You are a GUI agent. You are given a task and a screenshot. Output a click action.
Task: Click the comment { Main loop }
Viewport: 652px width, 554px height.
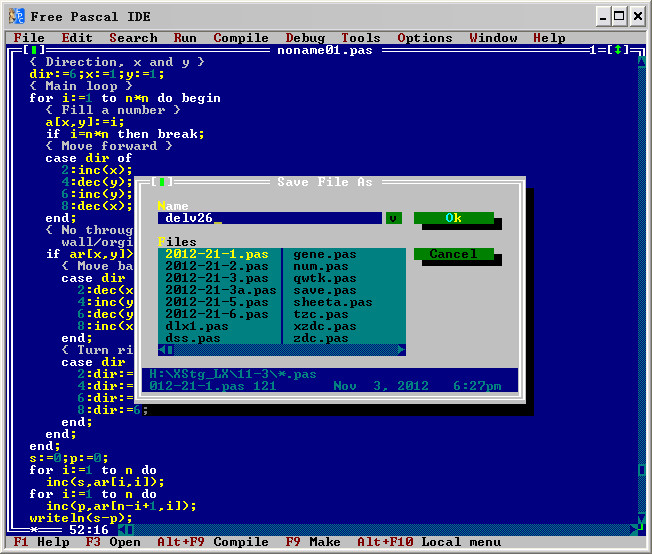coord(81,86)
